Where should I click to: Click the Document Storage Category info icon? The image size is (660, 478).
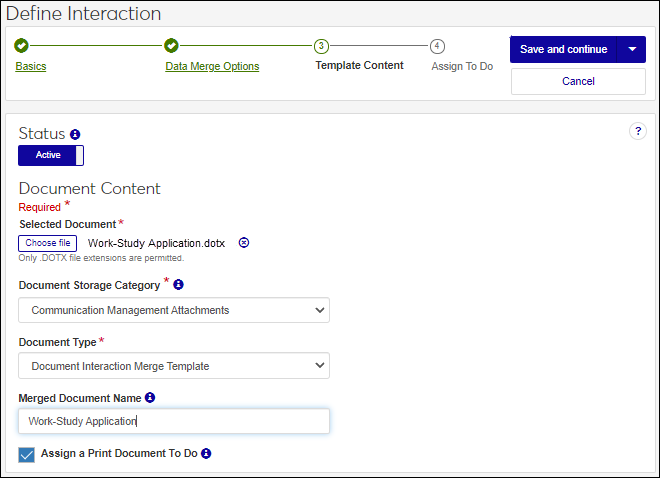[x=178, y=285]
